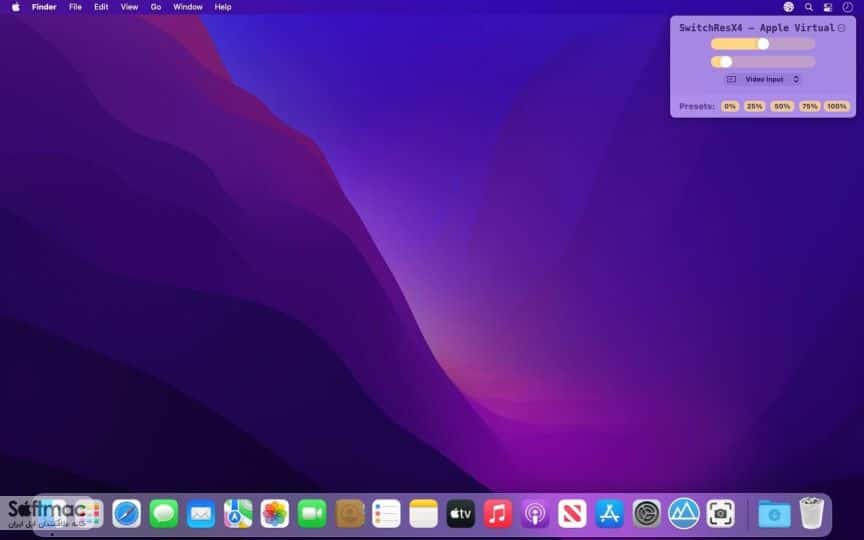Open the Mail app from the Dock
This screenshot has height=540, width=864.
(201, 514)
